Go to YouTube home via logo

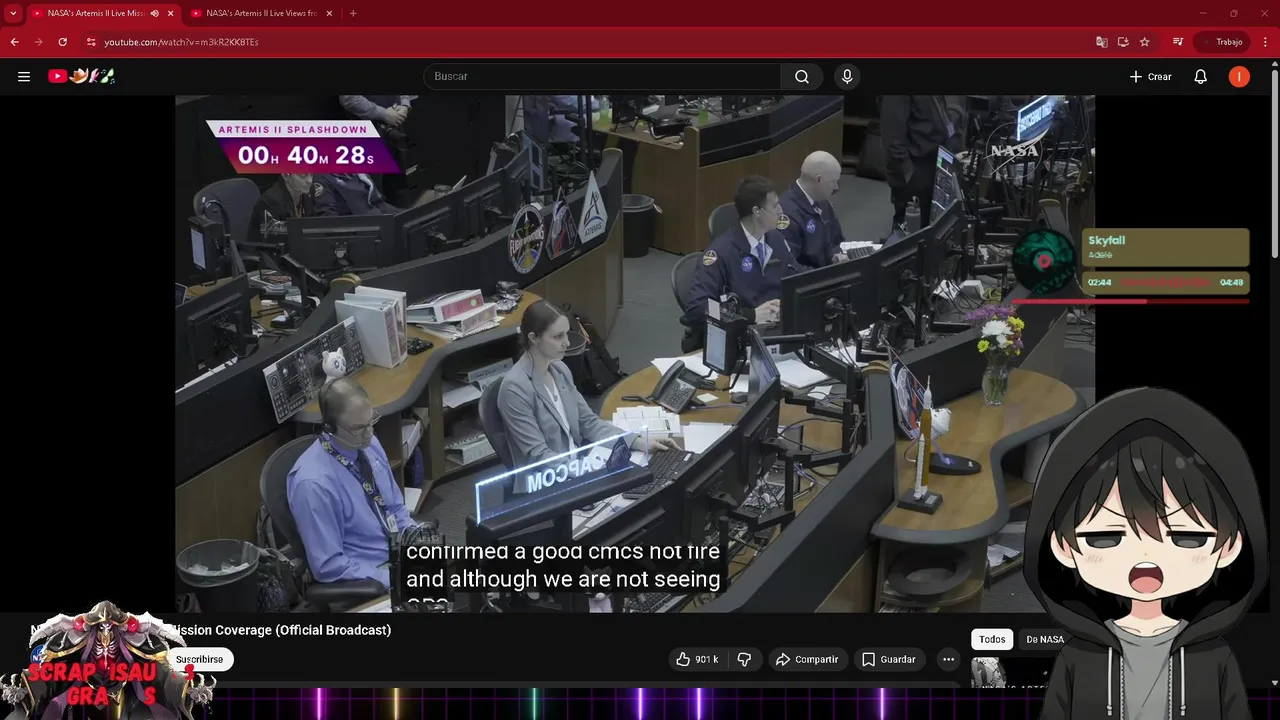(81, 76)
